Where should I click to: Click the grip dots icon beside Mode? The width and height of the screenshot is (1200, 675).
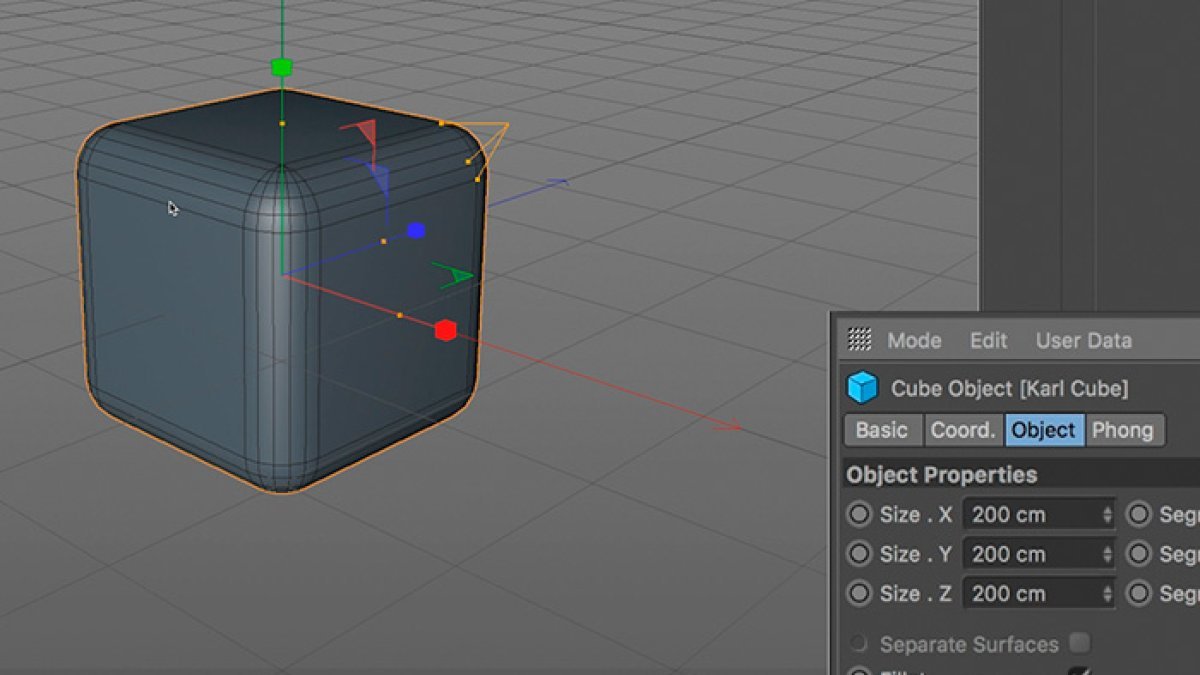point(859,340)
